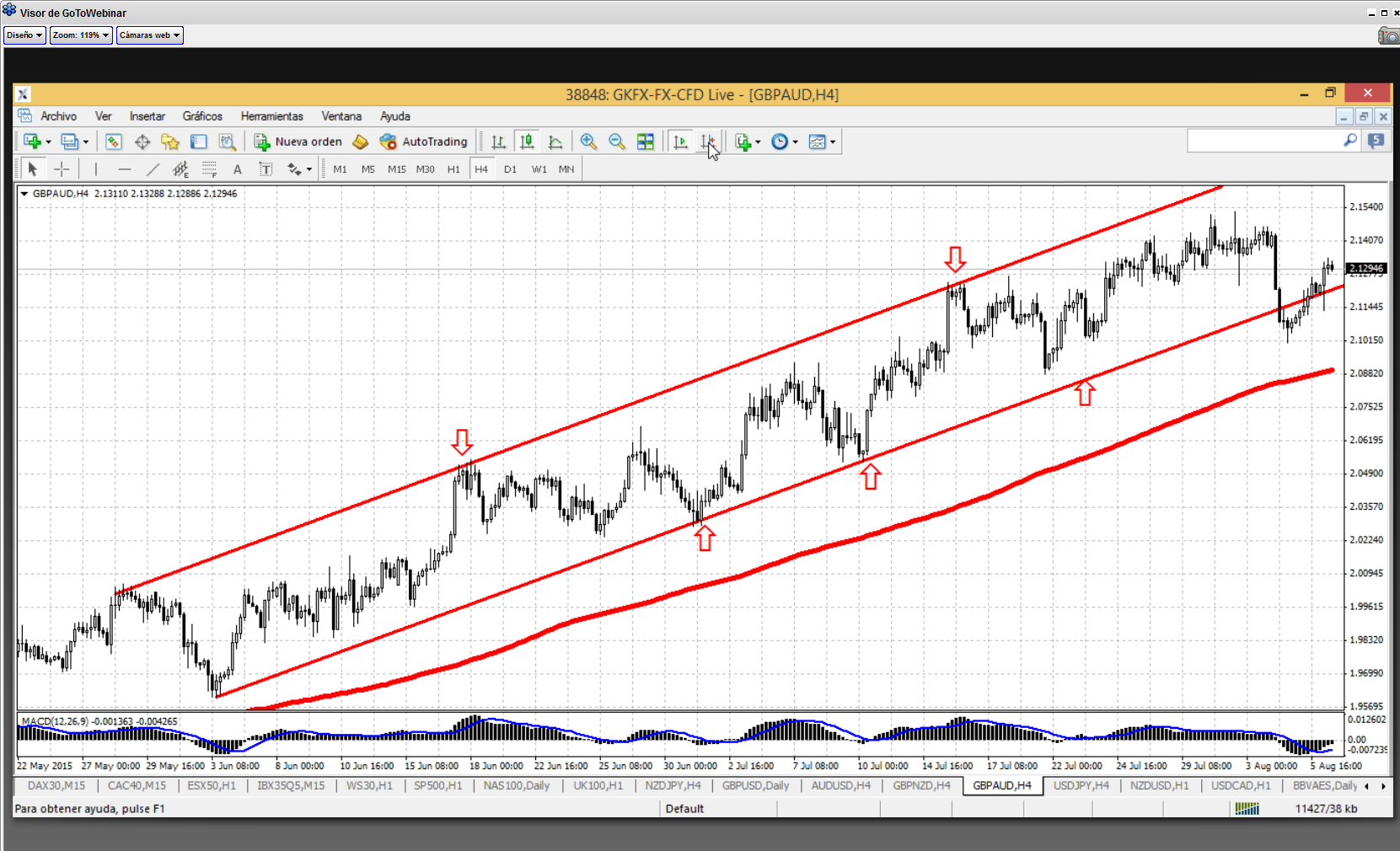Open Gráficos menu
Image resolution: width=1400 pixels, height=851 pixels.
(x=202, y=116)
